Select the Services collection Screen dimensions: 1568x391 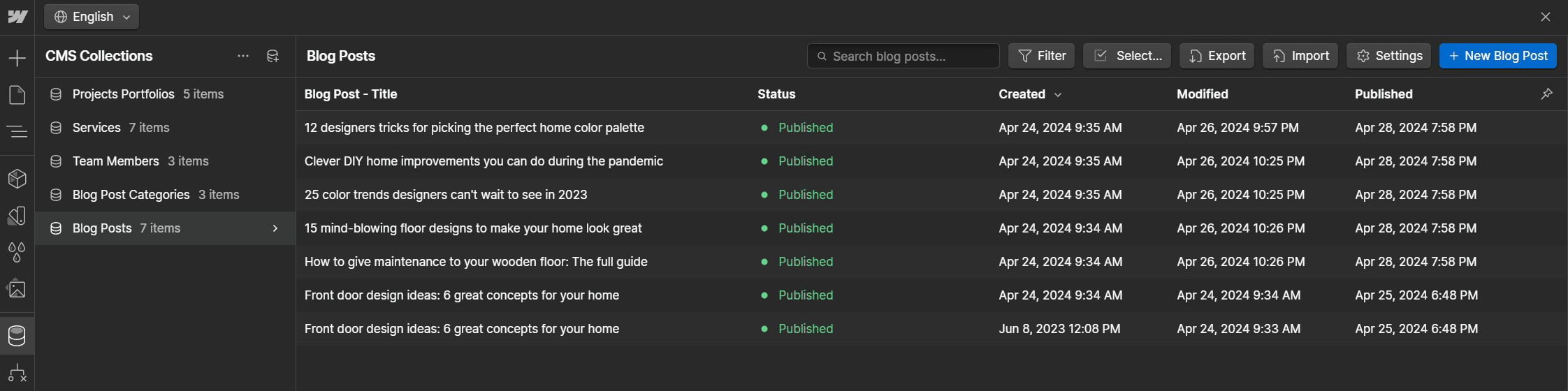(96, 128)
